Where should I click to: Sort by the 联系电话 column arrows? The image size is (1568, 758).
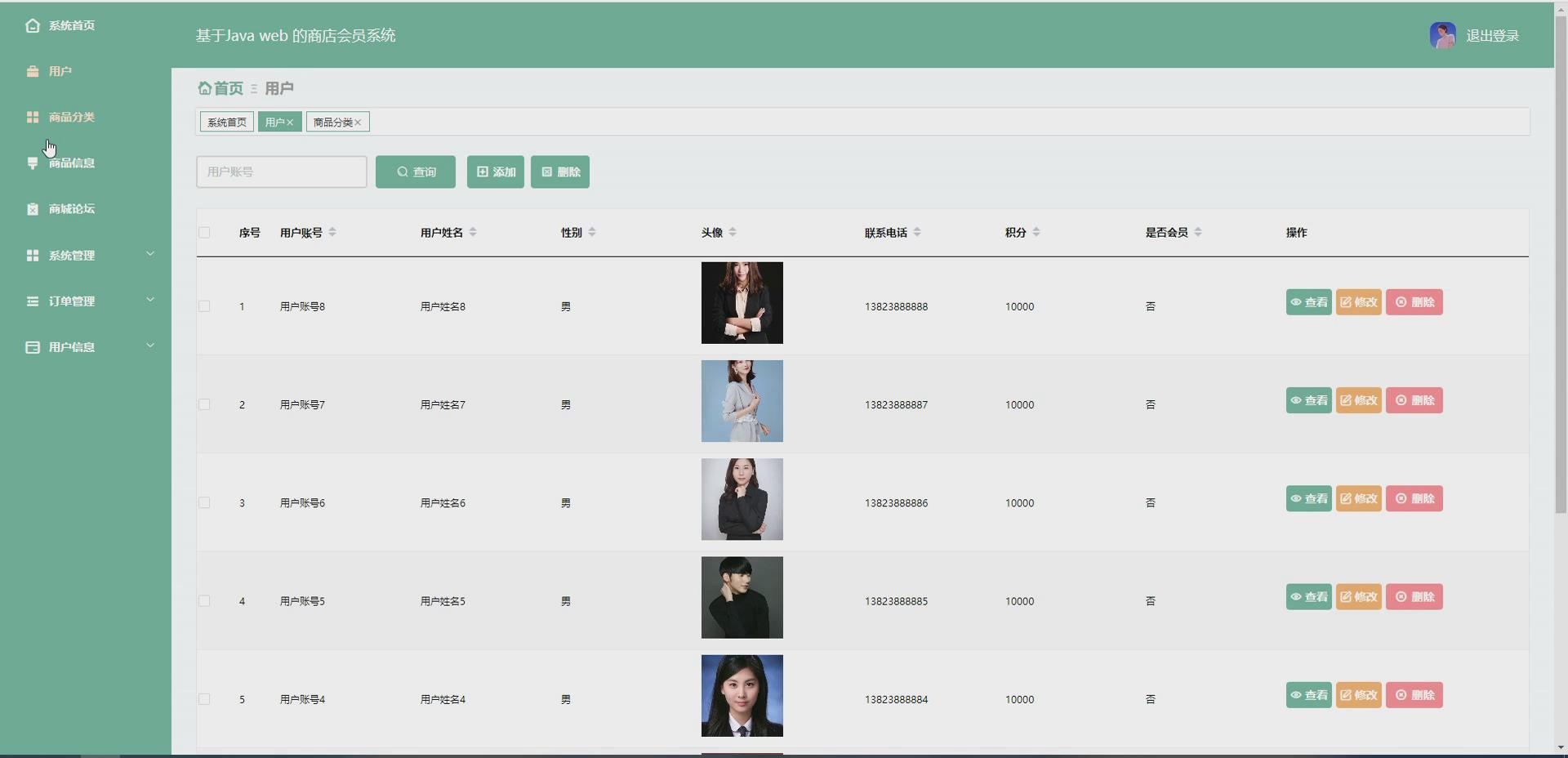917,232
